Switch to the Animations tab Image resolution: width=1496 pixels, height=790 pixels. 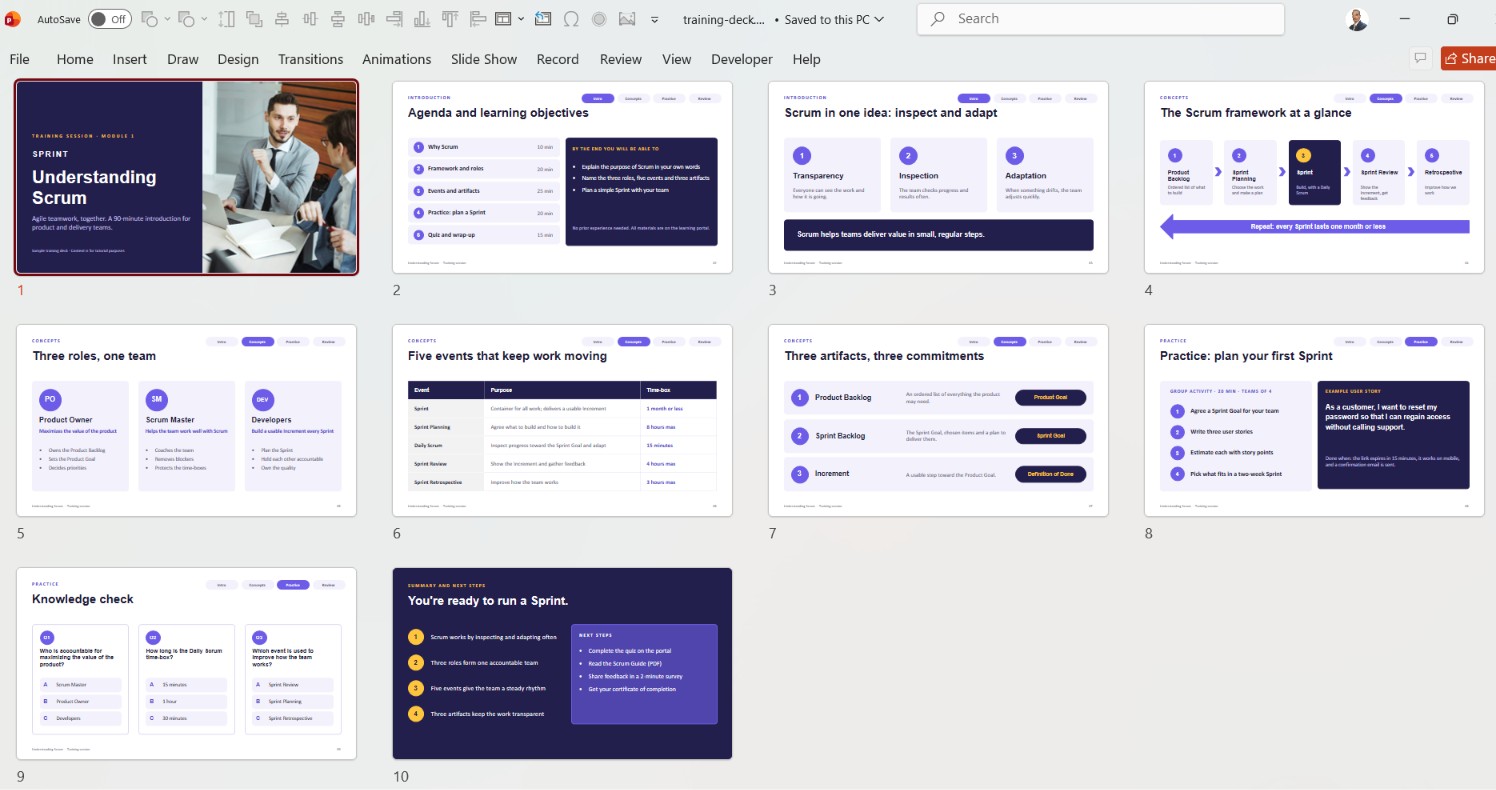pos(397,59)
